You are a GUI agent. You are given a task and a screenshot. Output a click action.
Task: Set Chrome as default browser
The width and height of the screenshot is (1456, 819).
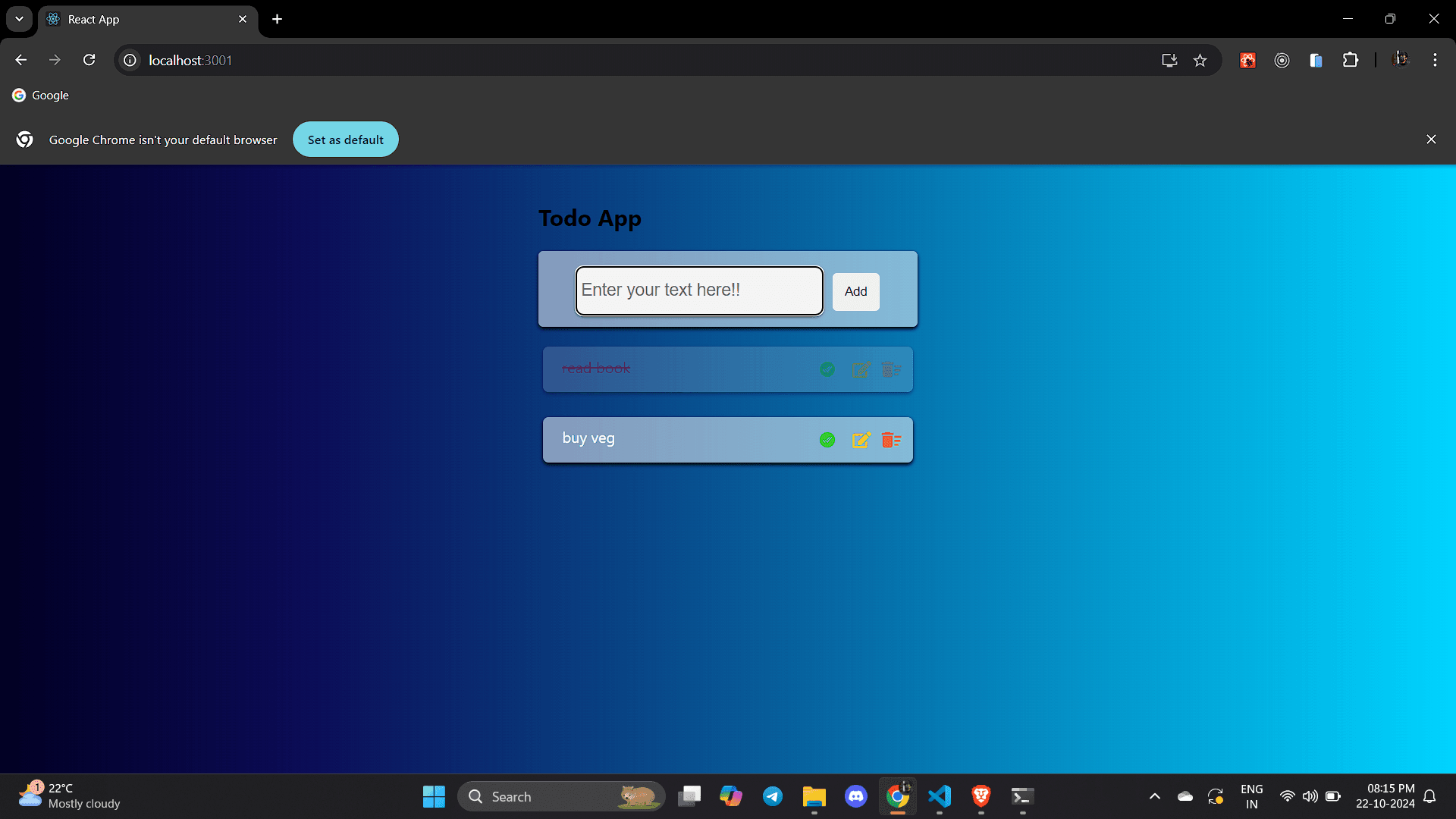point(346,140)
